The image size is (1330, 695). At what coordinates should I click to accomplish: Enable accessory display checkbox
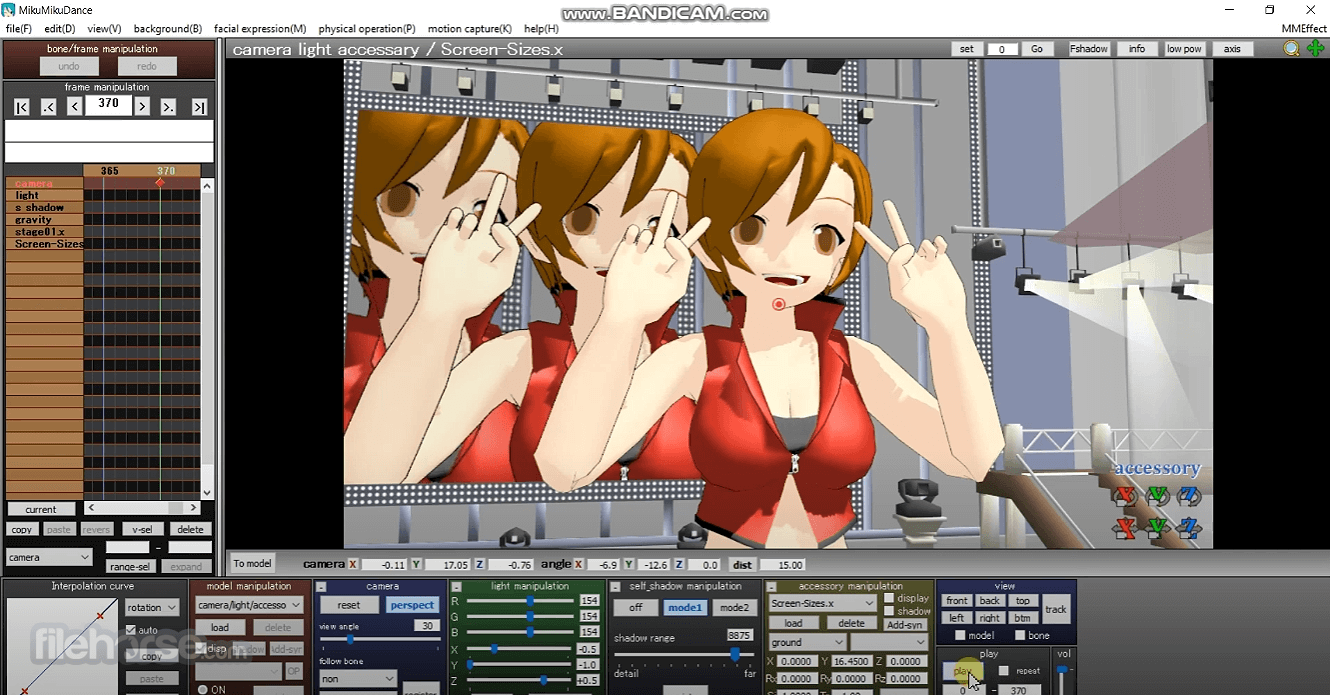tap(889, 598)
